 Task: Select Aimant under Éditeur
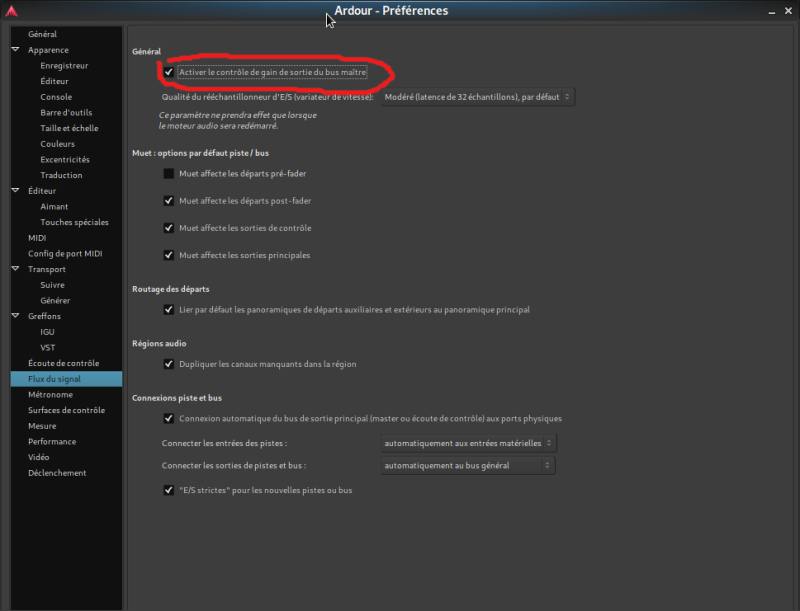point(54,207)
